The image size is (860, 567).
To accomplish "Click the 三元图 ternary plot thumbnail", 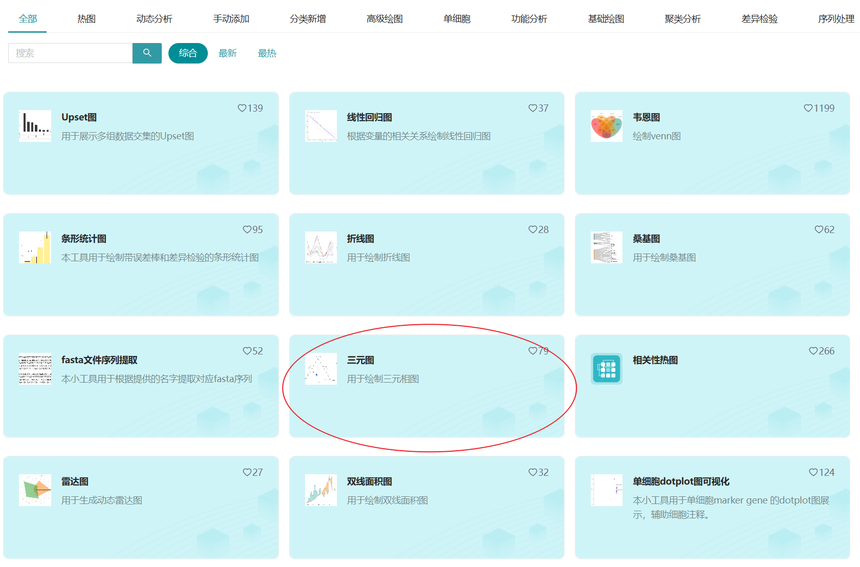I will tap(321, 368).
